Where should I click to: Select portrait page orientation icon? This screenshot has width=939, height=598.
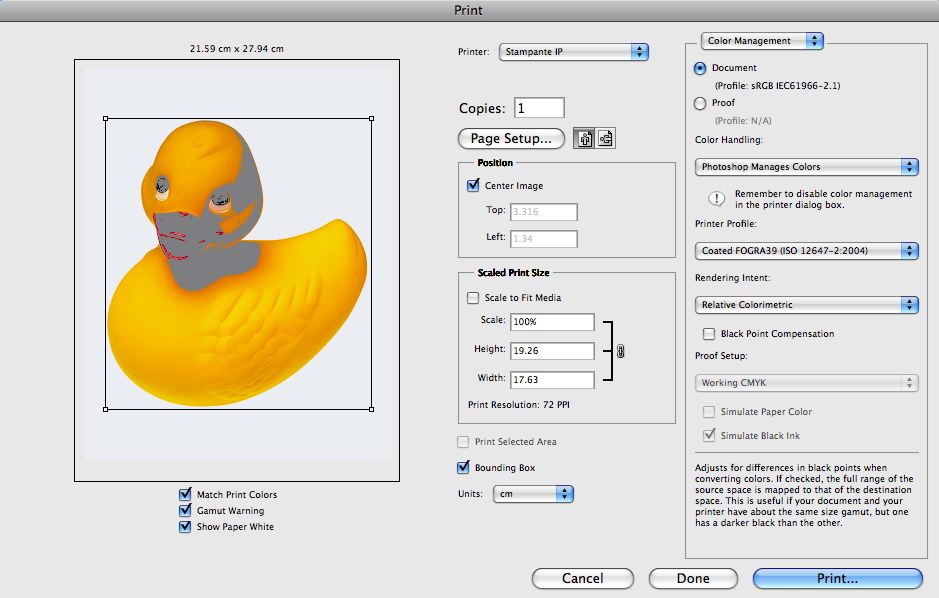(584, 138)
